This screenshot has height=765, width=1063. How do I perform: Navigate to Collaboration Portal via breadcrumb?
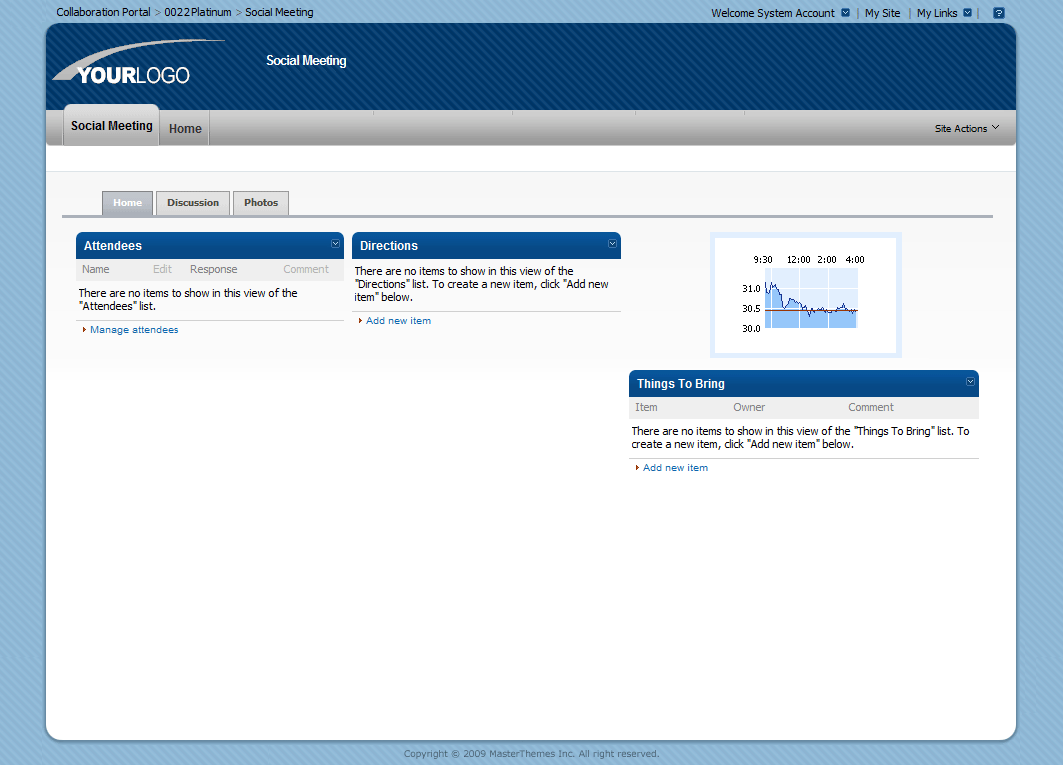[x=103, y=12]
